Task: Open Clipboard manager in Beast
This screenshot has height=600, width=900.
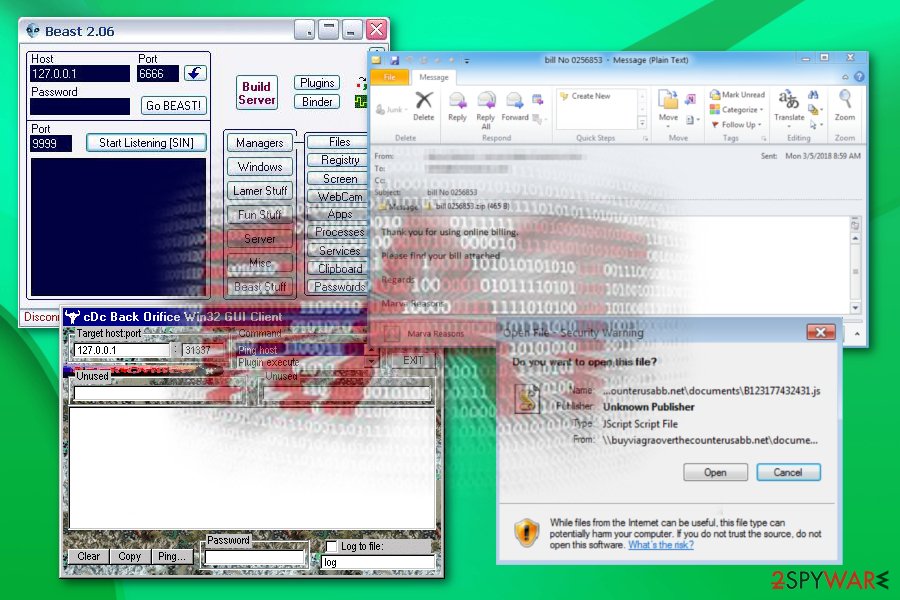Action: click(339, 268)
